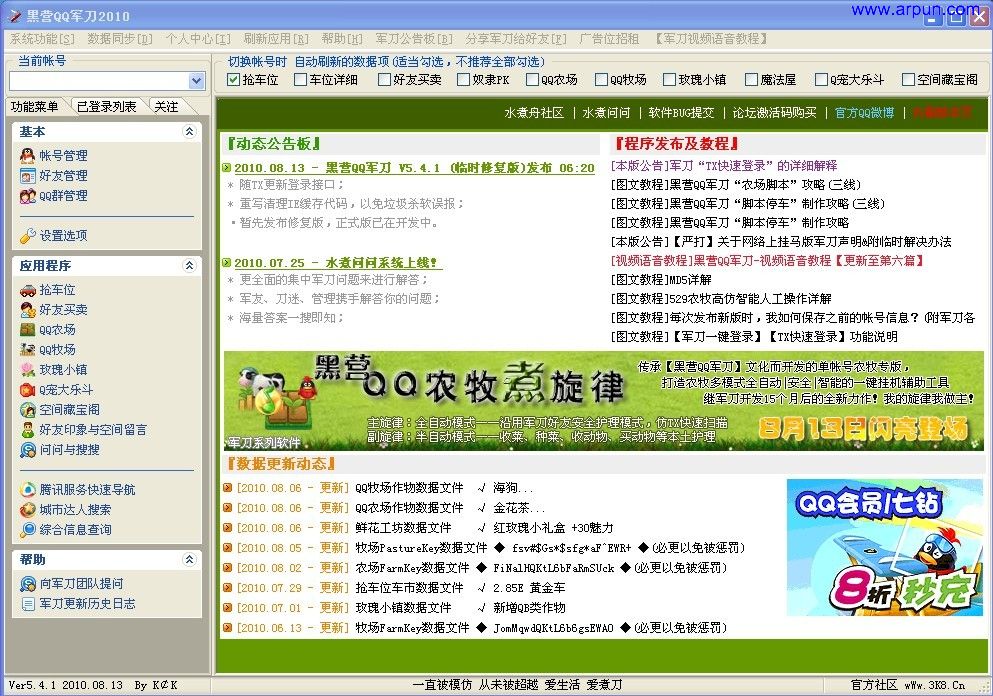This screenshot has width=993, height=696.
Task: Open the 军刀视频语音教程 menu item
Action: point(712,39)
